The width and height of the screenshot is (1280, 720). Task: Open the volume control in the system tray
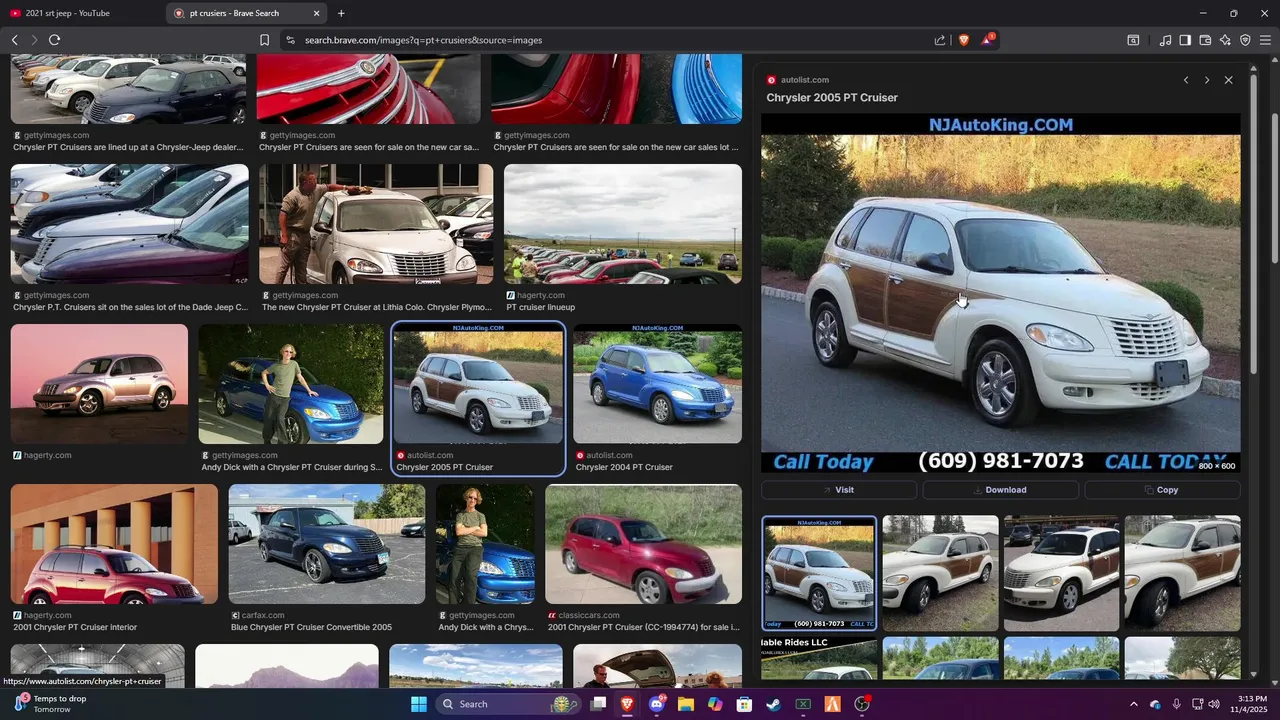pyautogui.click(x=1214, y=704)
